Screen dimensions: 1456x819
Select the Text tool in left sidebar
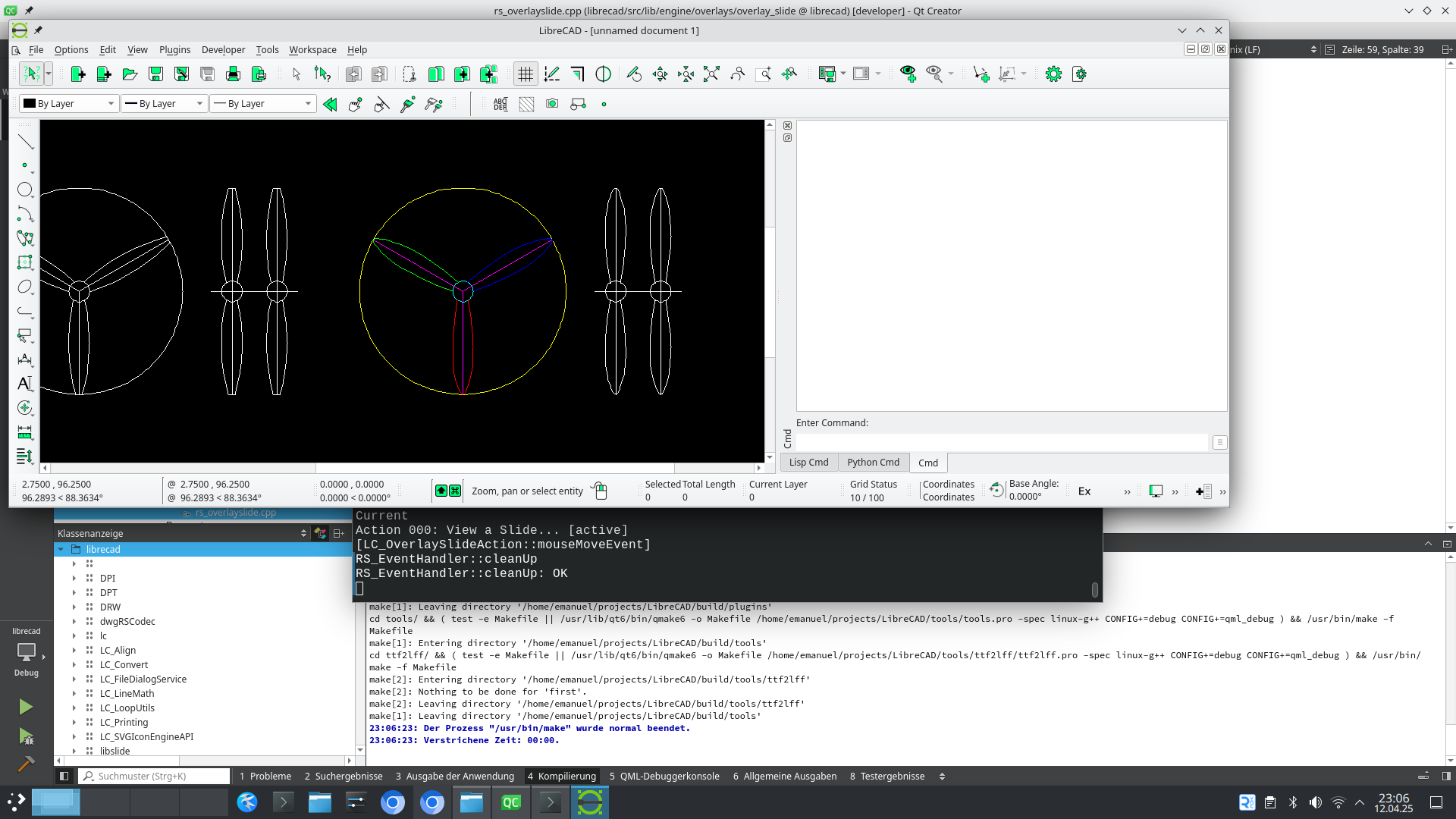[x=25, y=384]
